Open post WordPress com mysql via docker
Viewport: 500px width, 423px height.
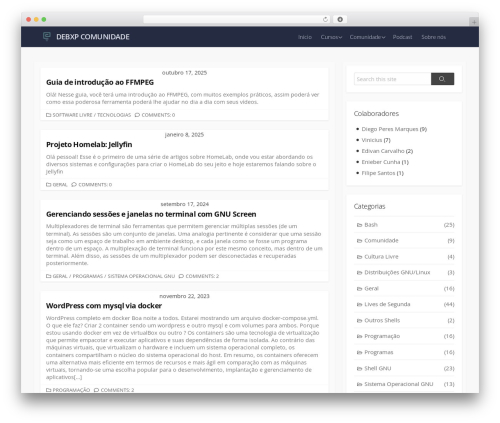[x=104, y=306]
